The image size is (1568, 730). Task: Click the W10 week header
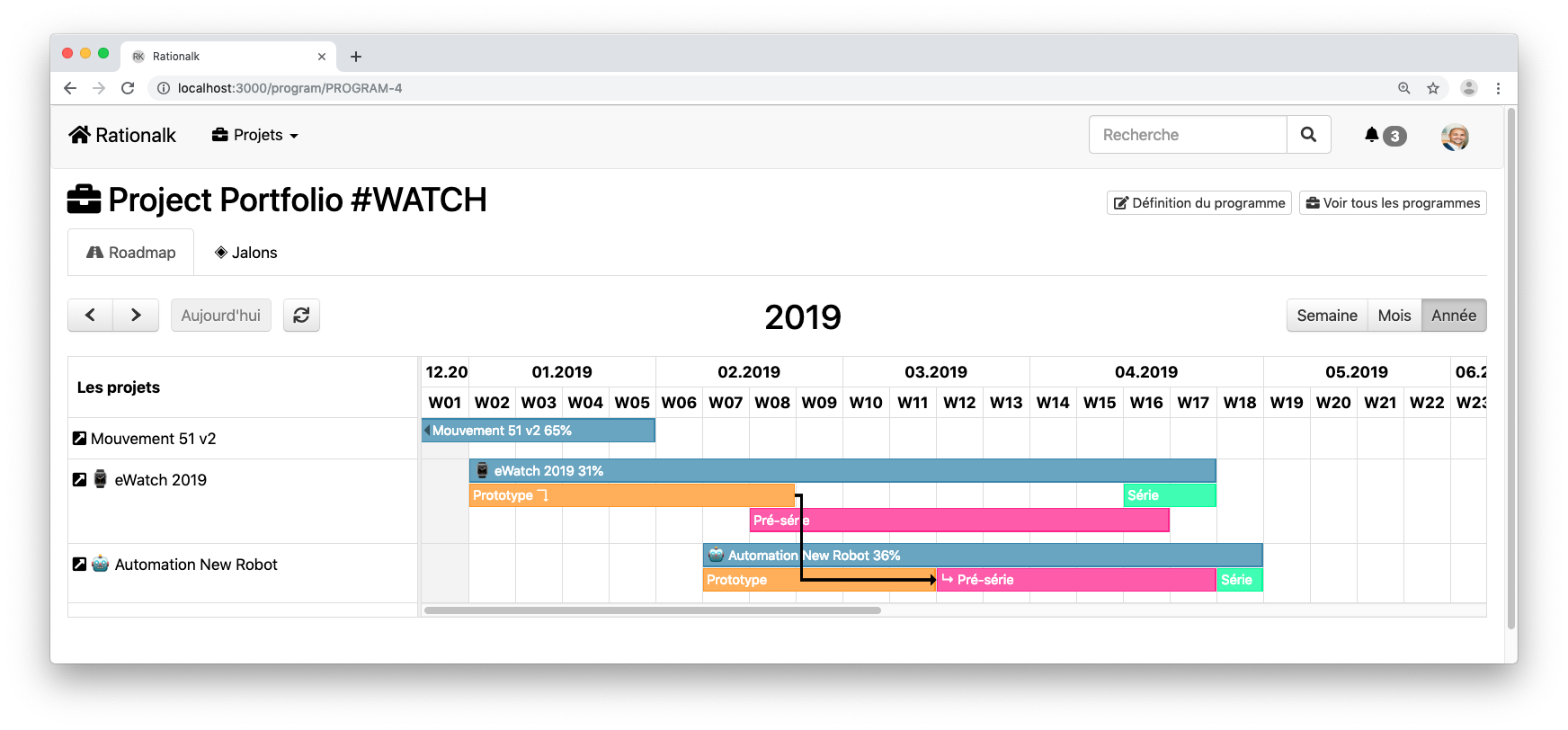[x=866, y=403]
